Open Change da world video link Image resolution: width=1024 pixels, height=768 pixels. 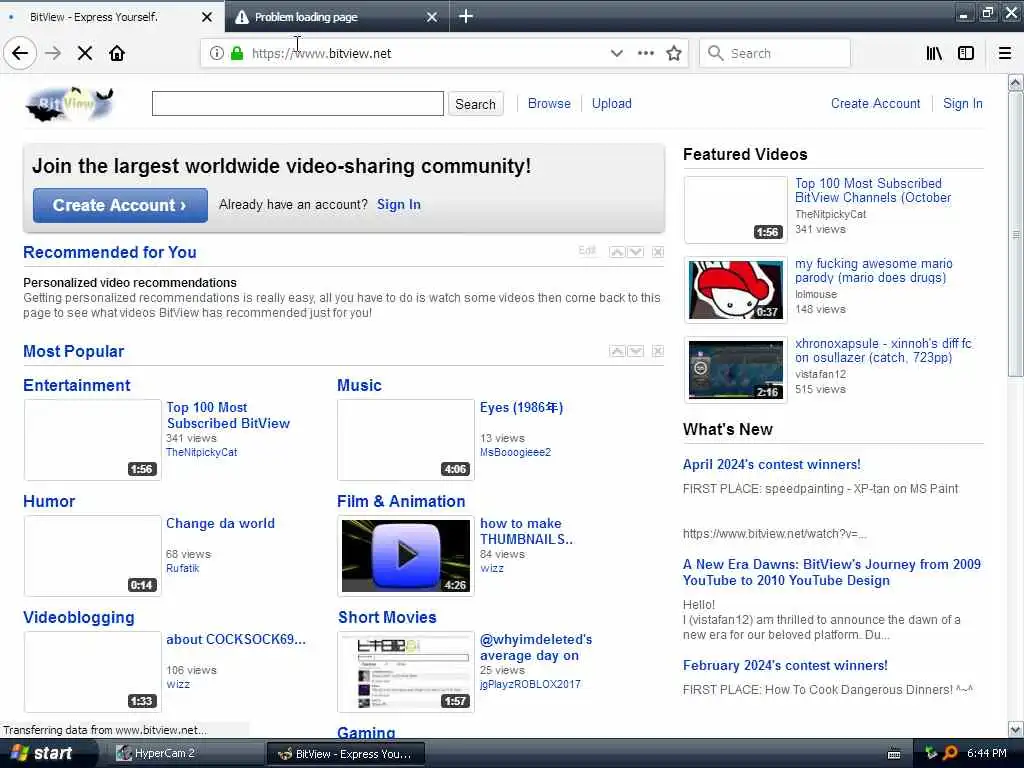tap(220, 523)
